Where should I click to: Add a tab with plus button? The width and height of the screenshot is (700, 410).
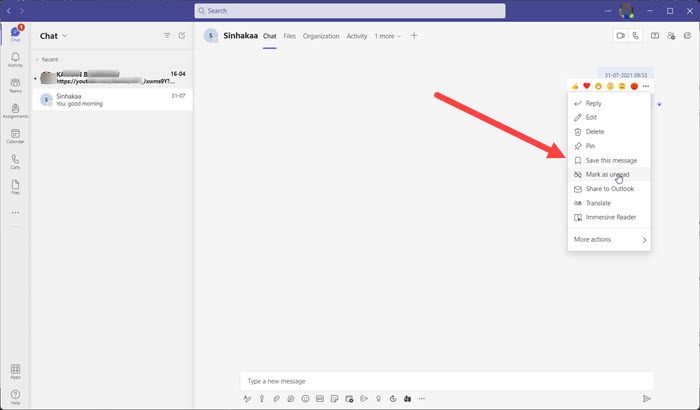(414, 36)
